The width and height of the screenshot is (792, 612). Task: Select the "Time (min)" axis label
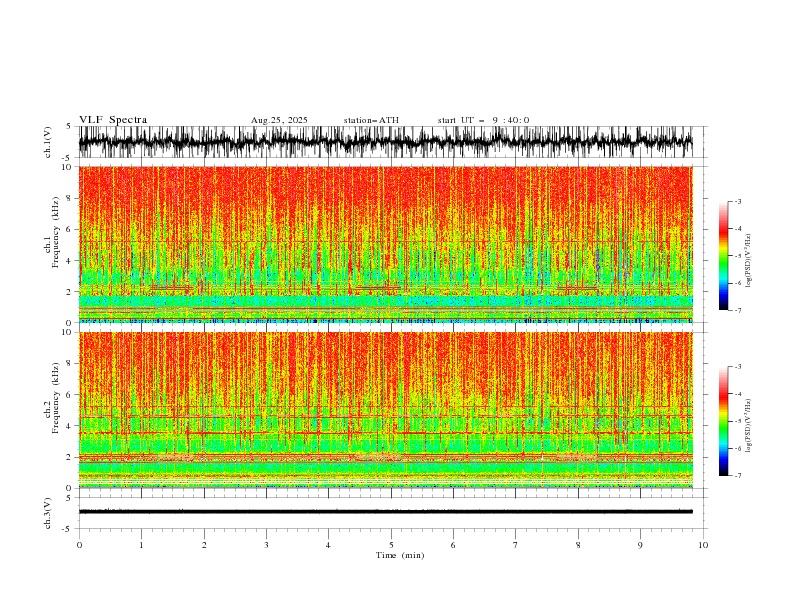400,555
